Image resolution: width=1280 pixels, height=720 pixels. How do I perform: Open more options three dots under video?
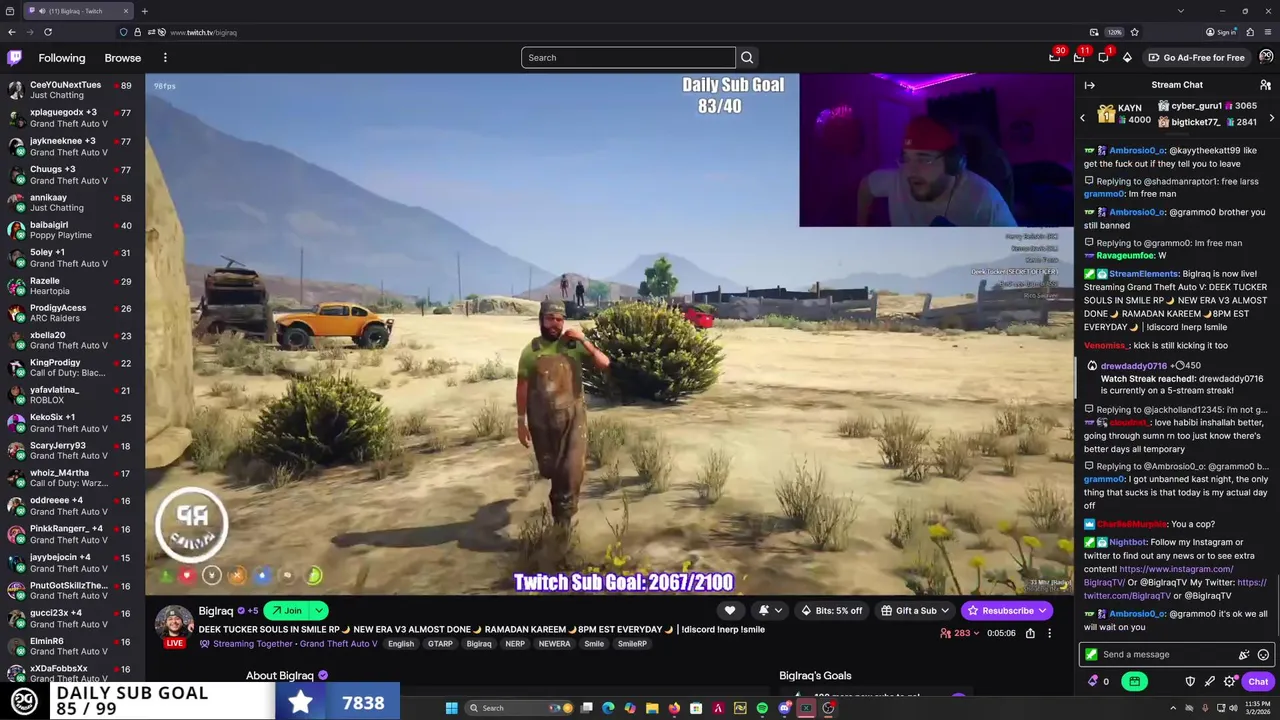pyautogui.click(x=1049, y=633)
